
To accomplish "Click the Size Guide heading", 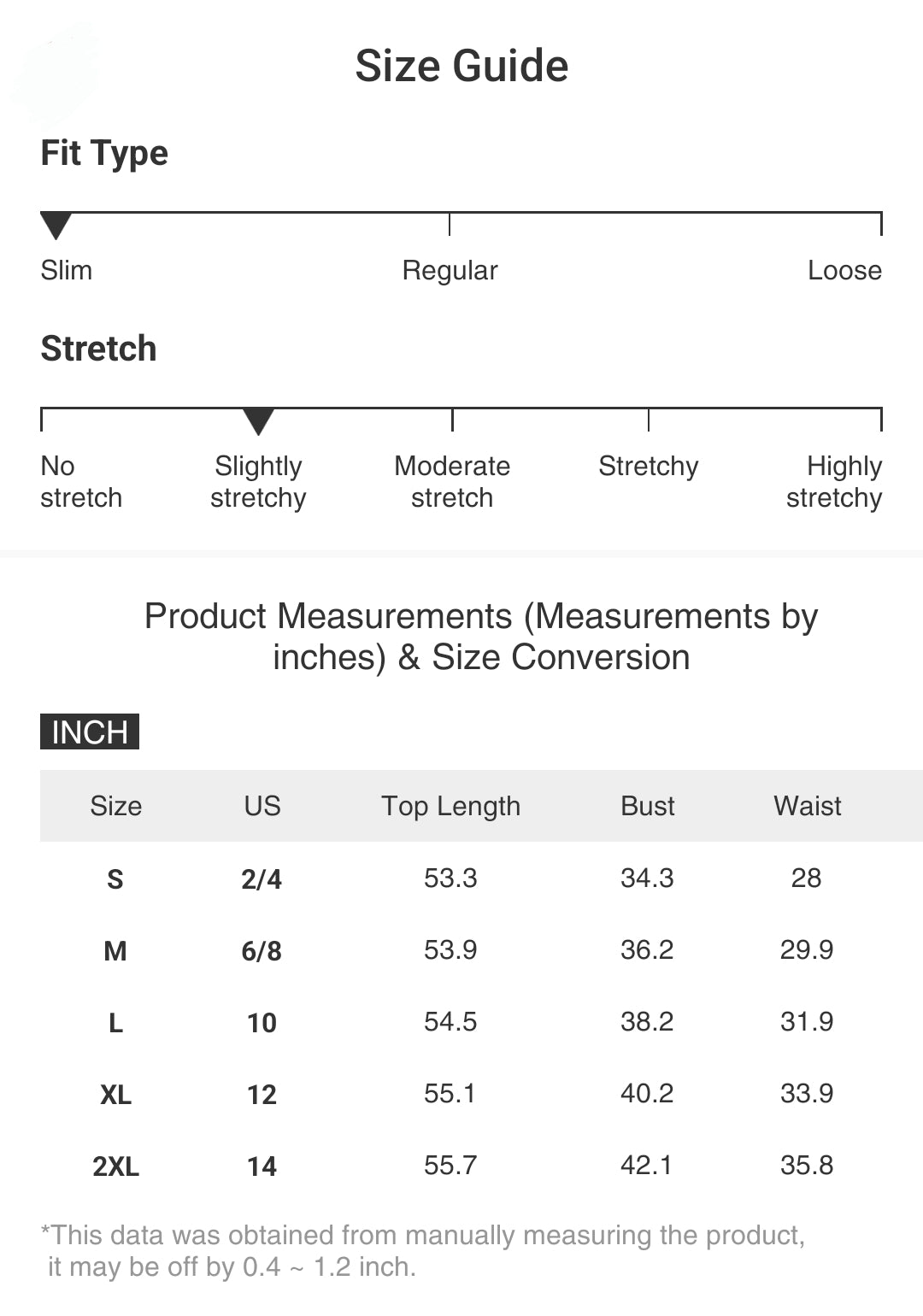I will 461,66.
